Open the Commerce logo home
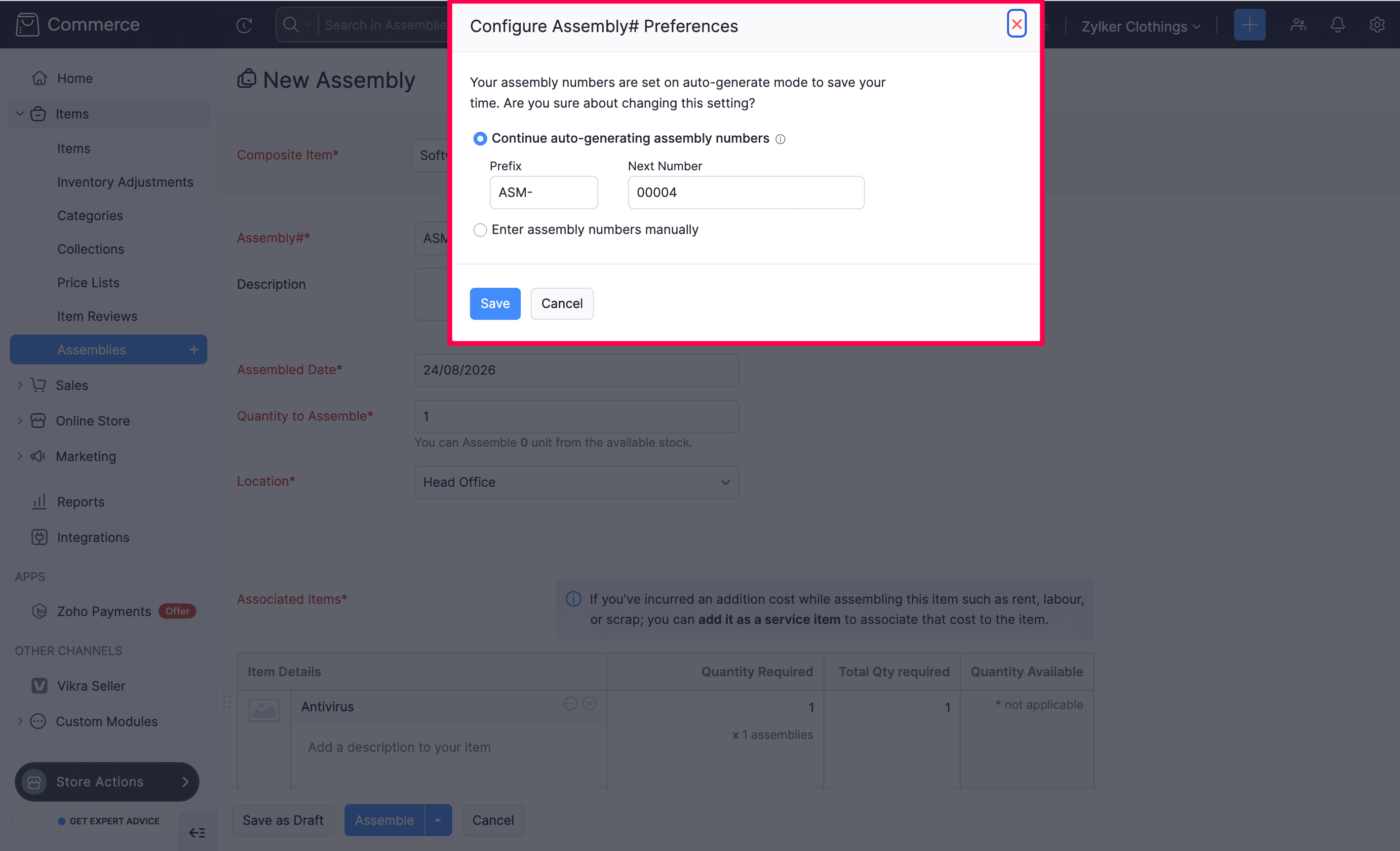 [78, 24]
